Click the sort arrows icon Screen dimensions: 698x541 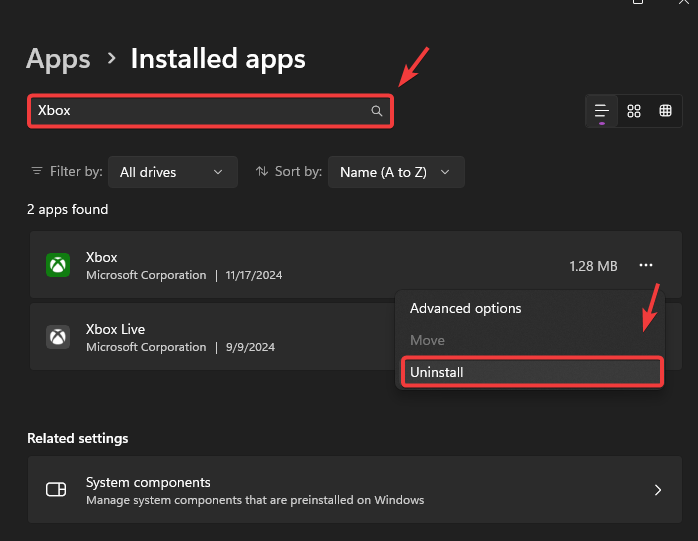click(262, 172)
